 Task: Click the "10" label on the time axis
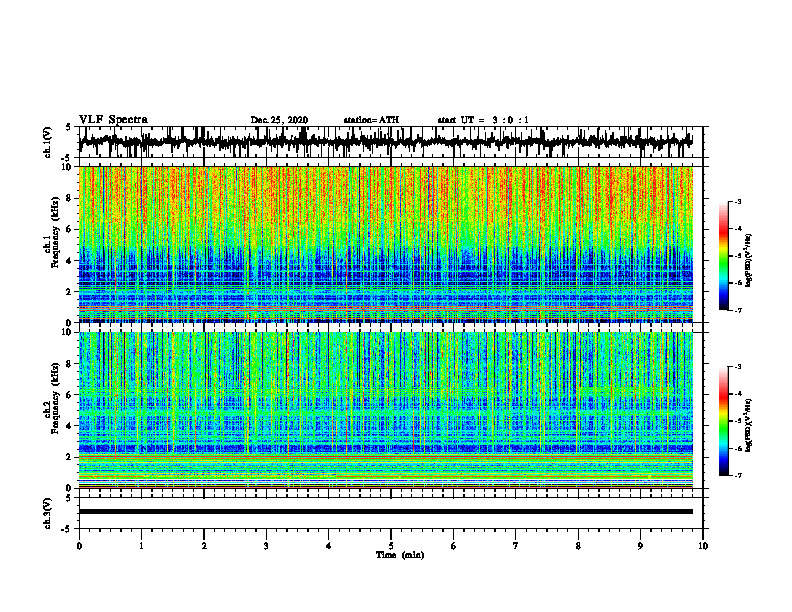point(703,546)
